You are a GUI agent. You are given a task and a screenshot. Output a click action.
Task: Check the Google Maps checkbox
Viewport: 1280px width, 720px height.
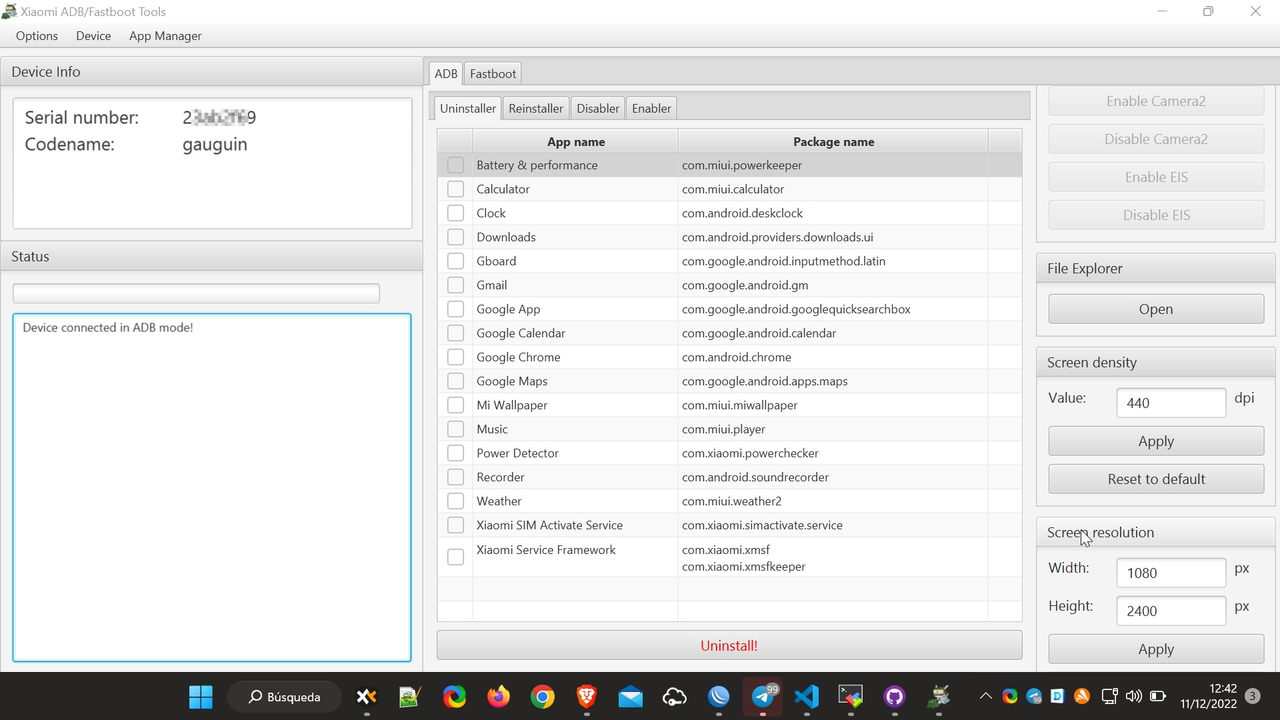(455, 381)
